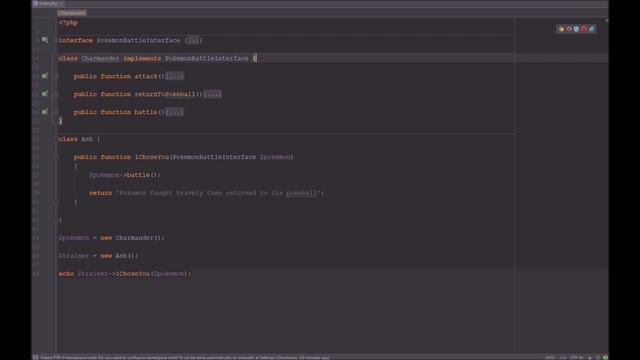The width and height of the screenshot is (640, 360).
Task: Expand the folded attack() method body
Action: (x=174, y=76)
